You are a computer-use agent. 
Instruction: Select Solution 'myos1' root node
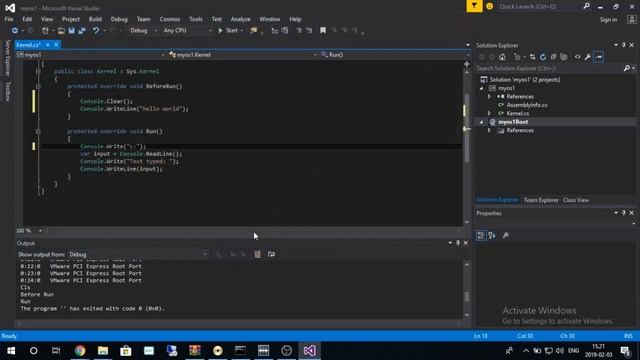[x=525, y=80]
